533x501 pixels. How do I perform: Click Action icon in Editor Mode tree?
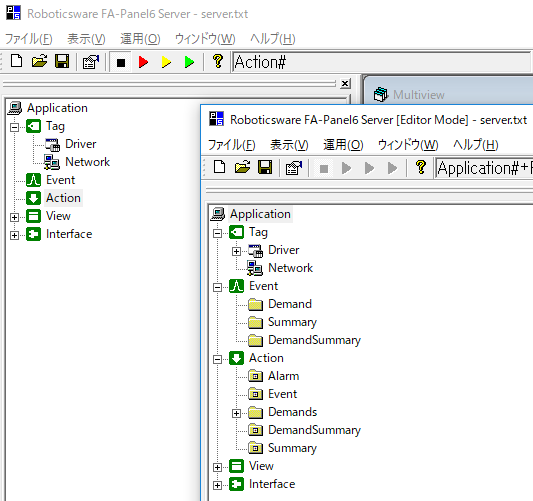(x=236, y=358)
